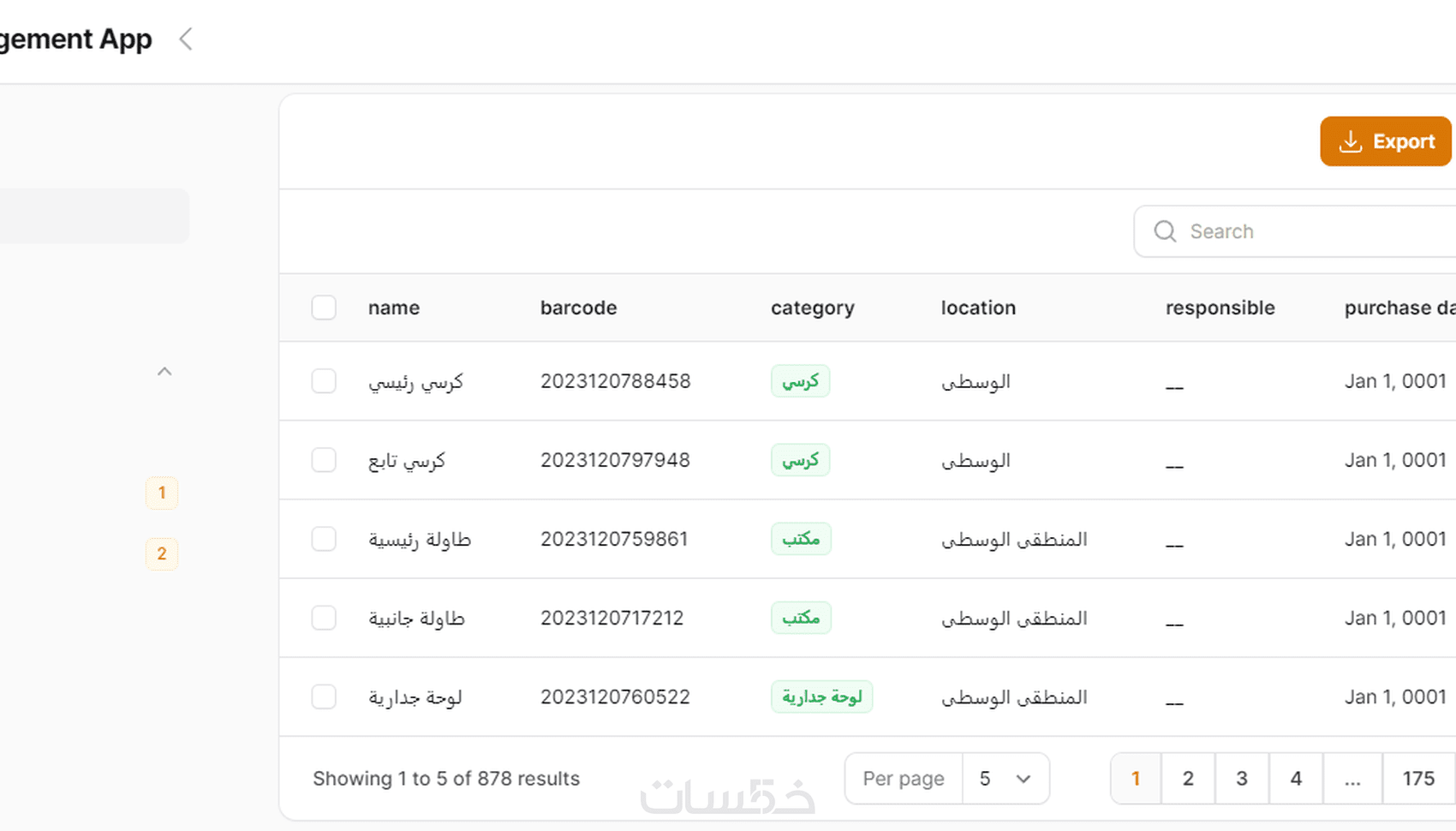Jump to last page 175
This screenshot has width=1456, height=831.
pyautogui.click(x=1418, y=779)
